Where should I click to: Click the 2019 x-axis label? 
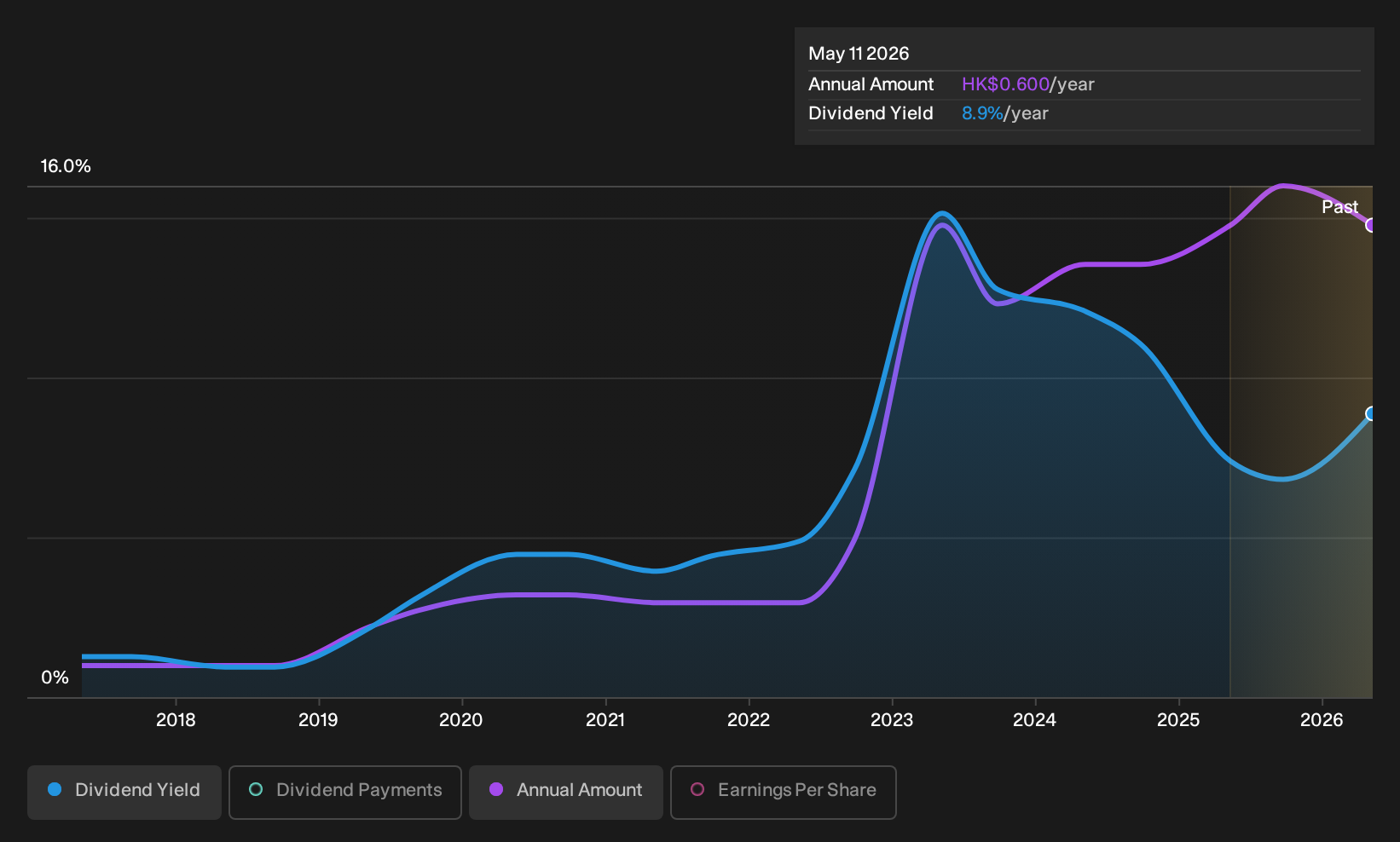pyautogui.click(x=318, y=720)
